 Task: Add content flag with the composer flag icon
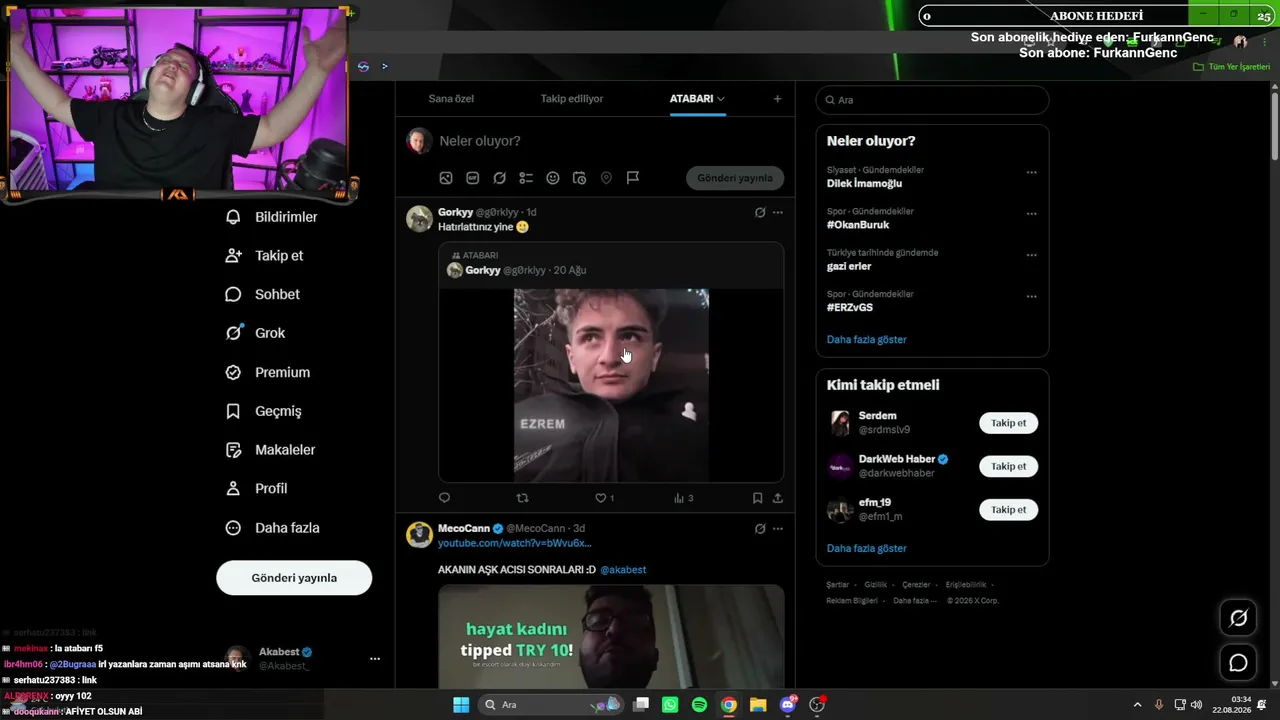tap(633, 178)
